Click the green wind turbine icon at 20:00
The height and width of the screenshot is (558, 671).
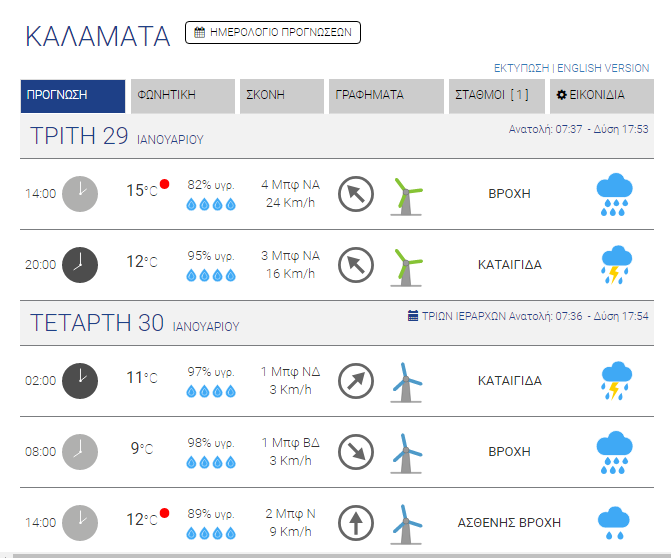pos(406,265)
